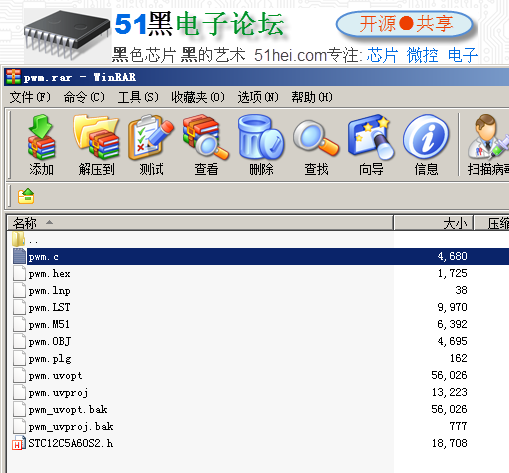
Task: Click the 开源共享 banner button
Action: [x=405, y=24]
